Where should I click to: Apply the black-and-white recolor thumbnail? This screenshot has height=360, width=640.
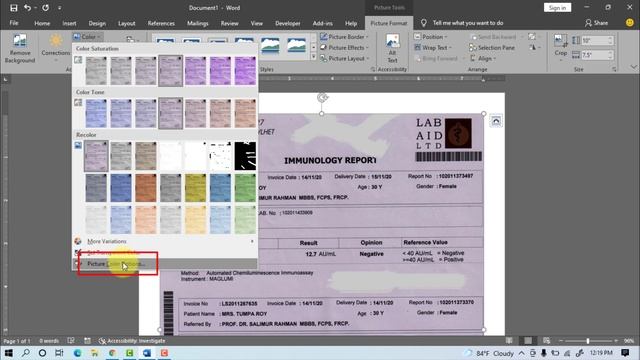(x=245, y=156)
